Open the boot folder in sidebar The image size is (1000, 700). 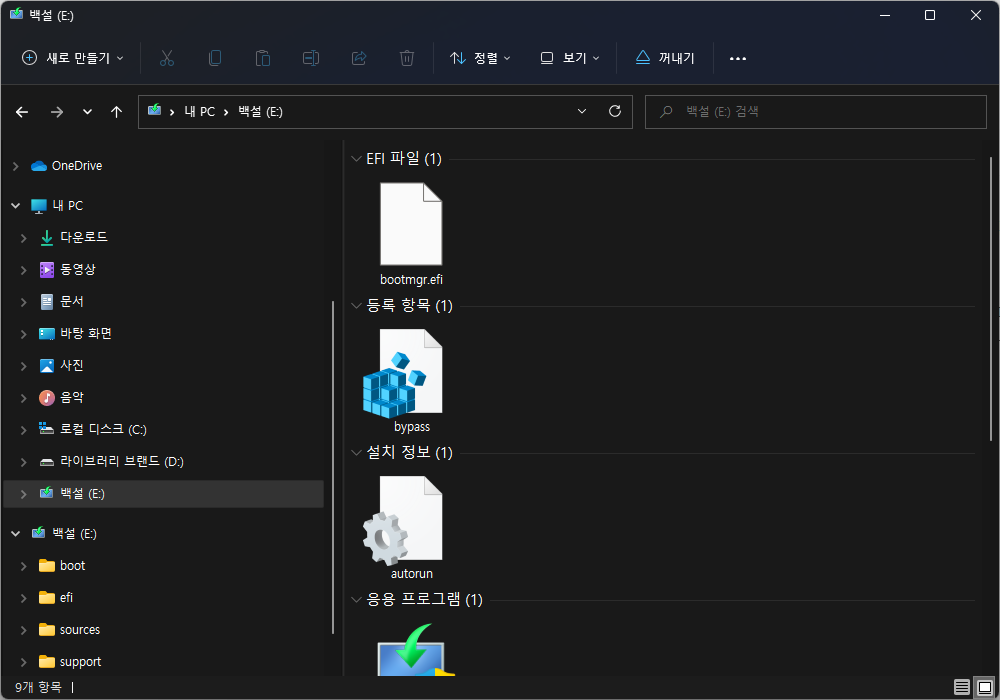pyautogui.click(x=72, y=566)
